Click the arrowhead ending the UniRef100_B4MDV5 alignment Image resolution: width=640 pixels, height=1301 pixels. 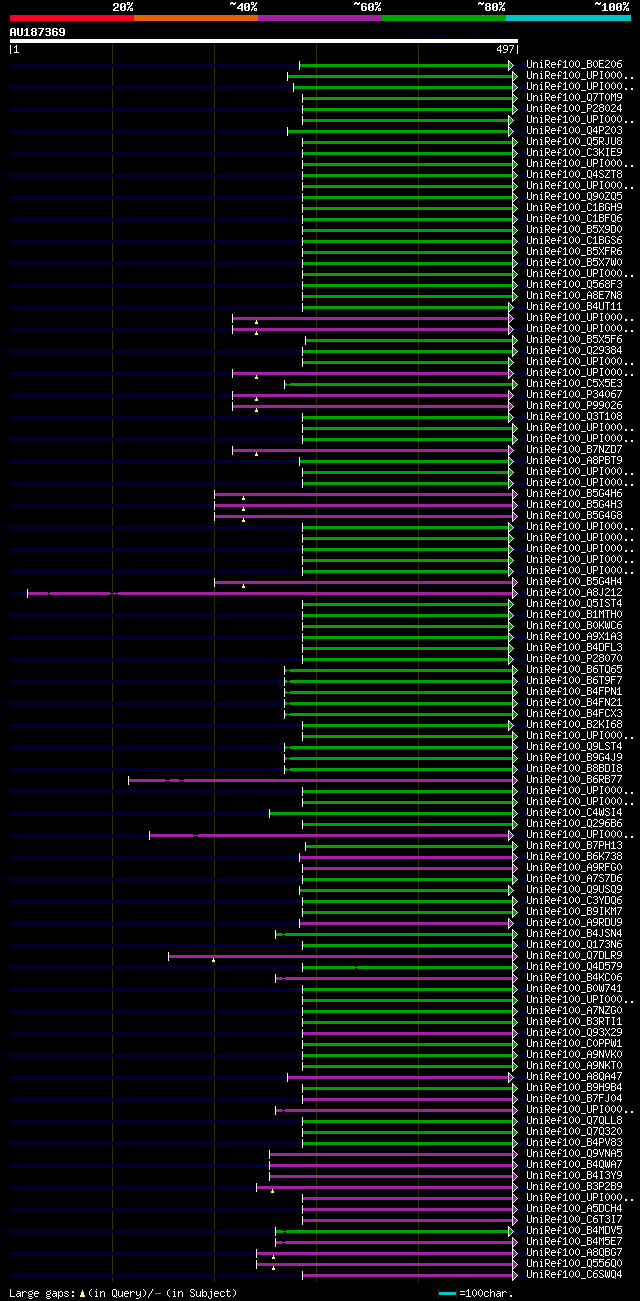point(512,1231)
